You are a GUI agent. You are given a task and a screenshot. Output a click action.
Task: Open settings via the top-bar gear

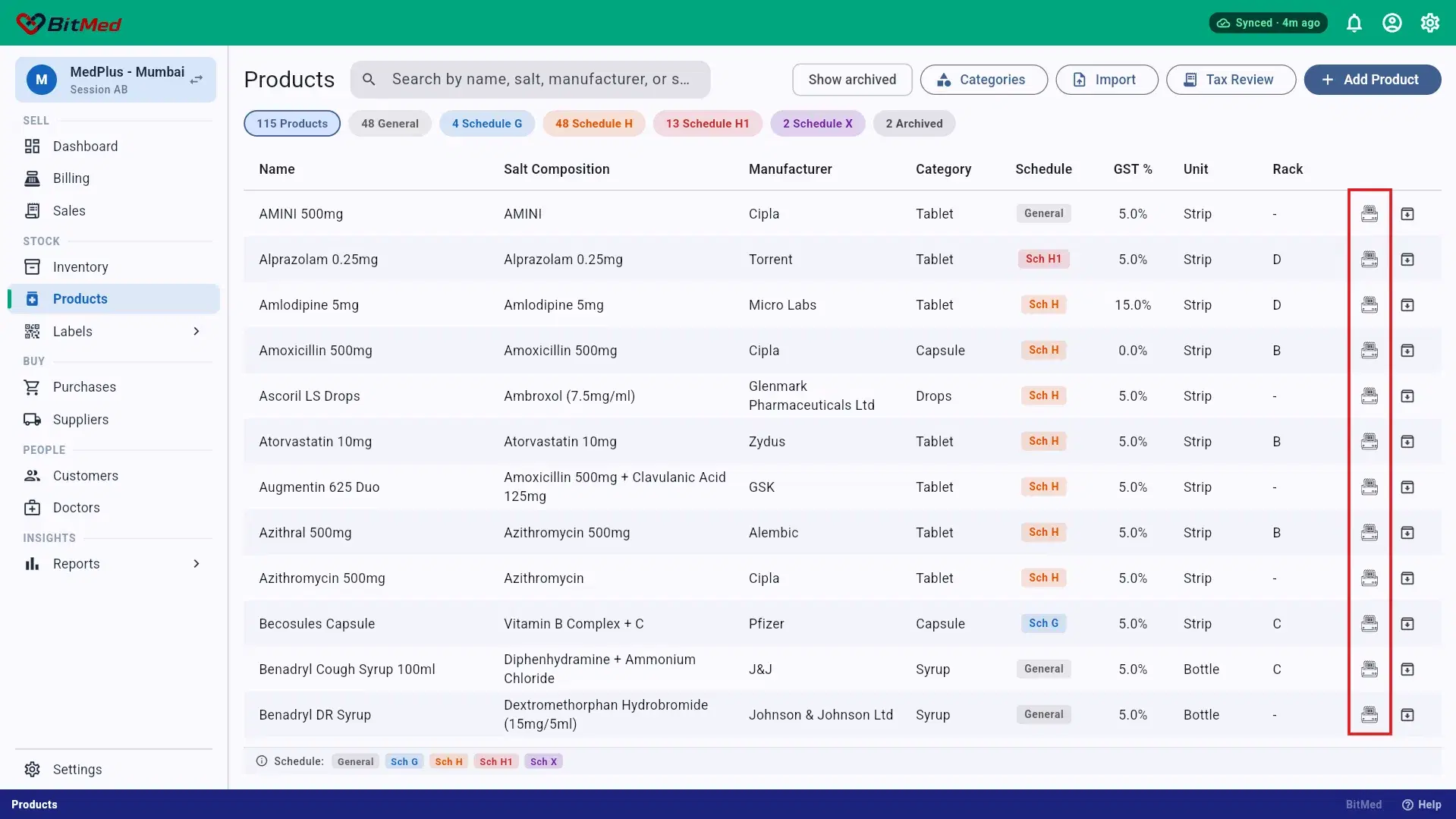pyautogui.click(x=1430, y=23)
